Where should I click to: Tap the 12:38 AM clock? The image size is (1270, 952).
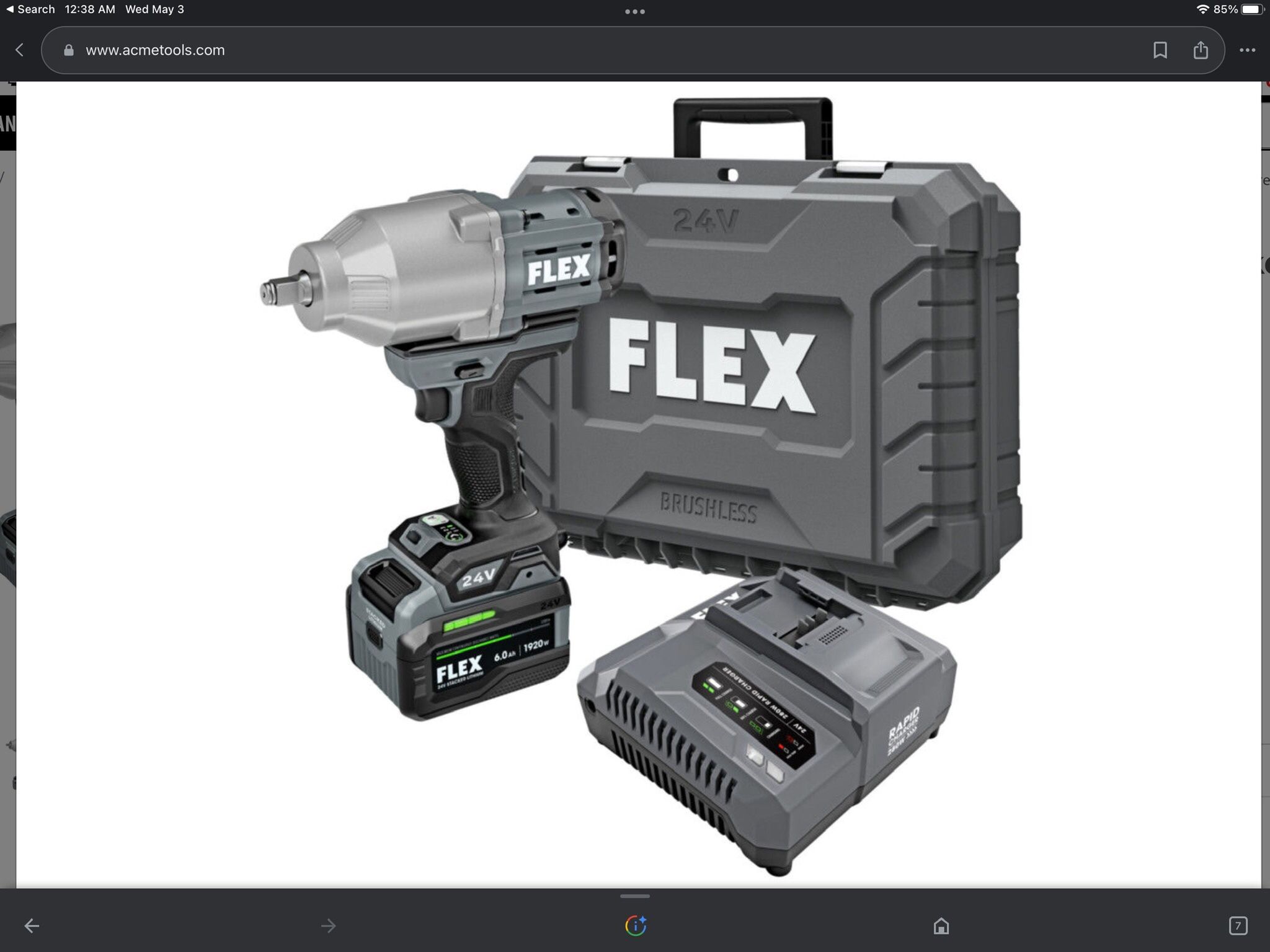point(90,9)
